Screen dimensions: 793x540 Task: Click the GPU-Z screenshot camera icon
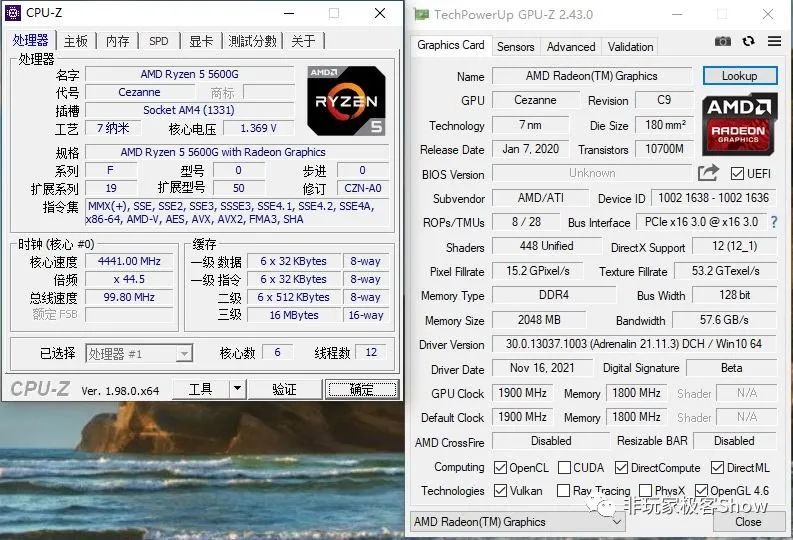(x=723, y=41)
